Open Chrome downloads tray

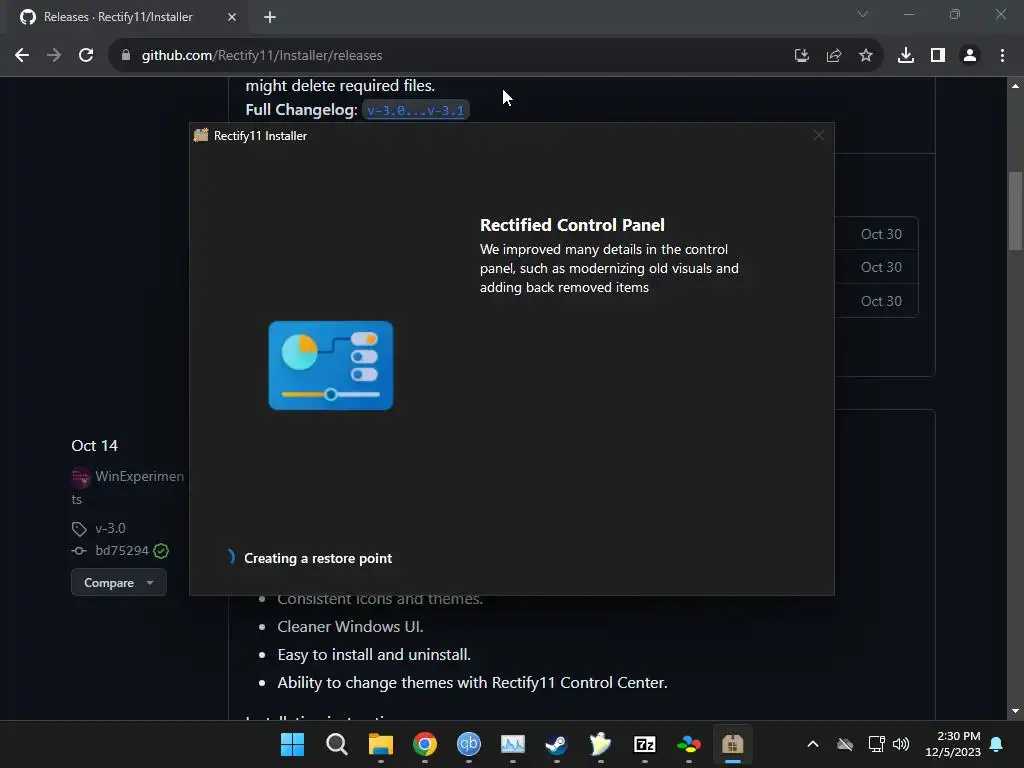(905, 56)
